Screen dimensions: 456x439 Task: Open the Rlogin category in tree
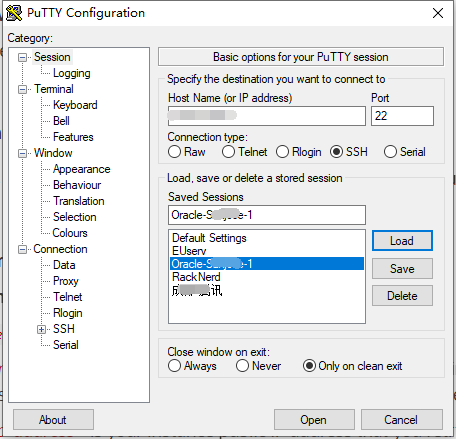click(68, 313)
